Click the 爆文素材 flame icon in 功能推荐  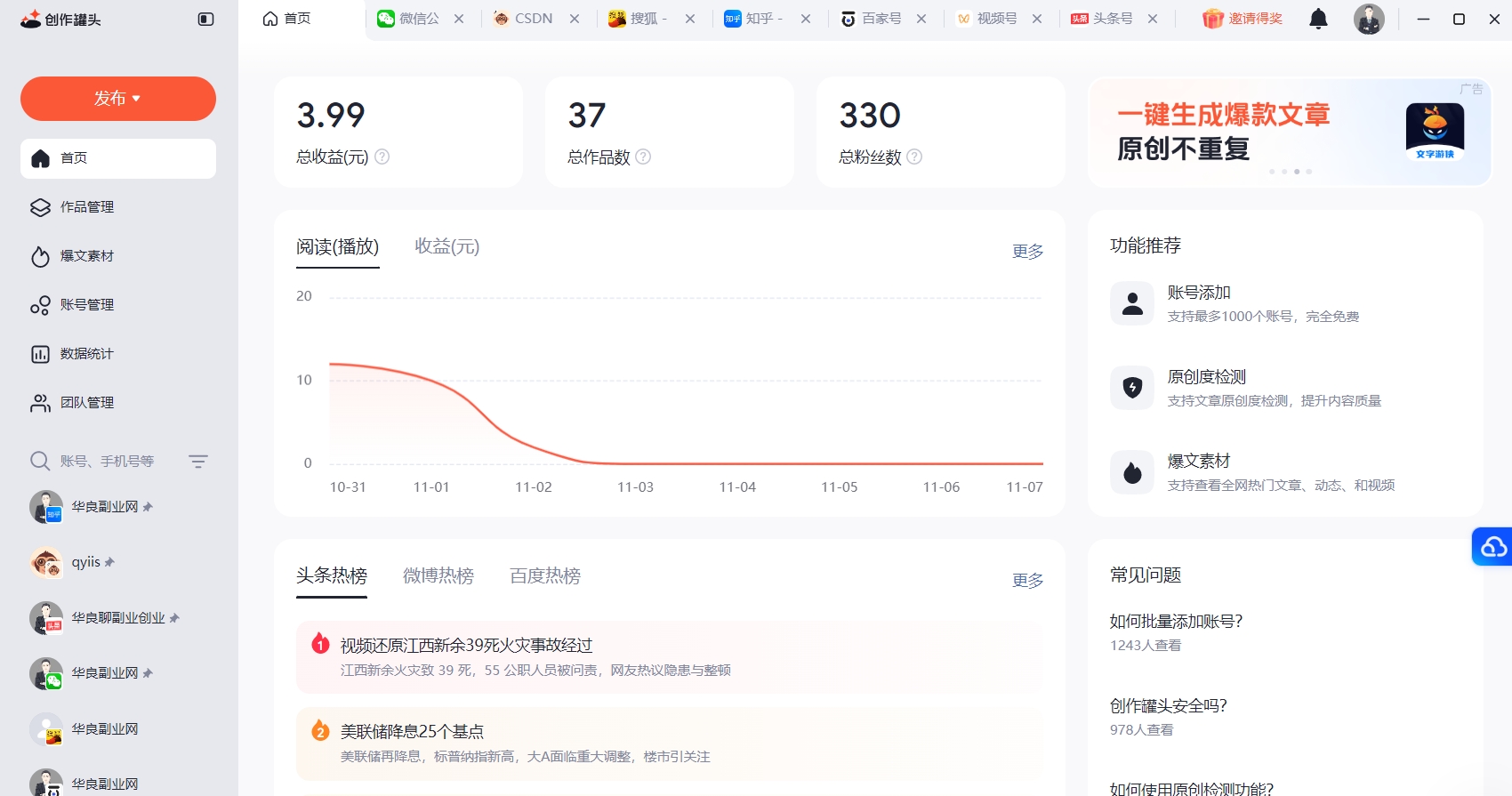point(1132,472)
